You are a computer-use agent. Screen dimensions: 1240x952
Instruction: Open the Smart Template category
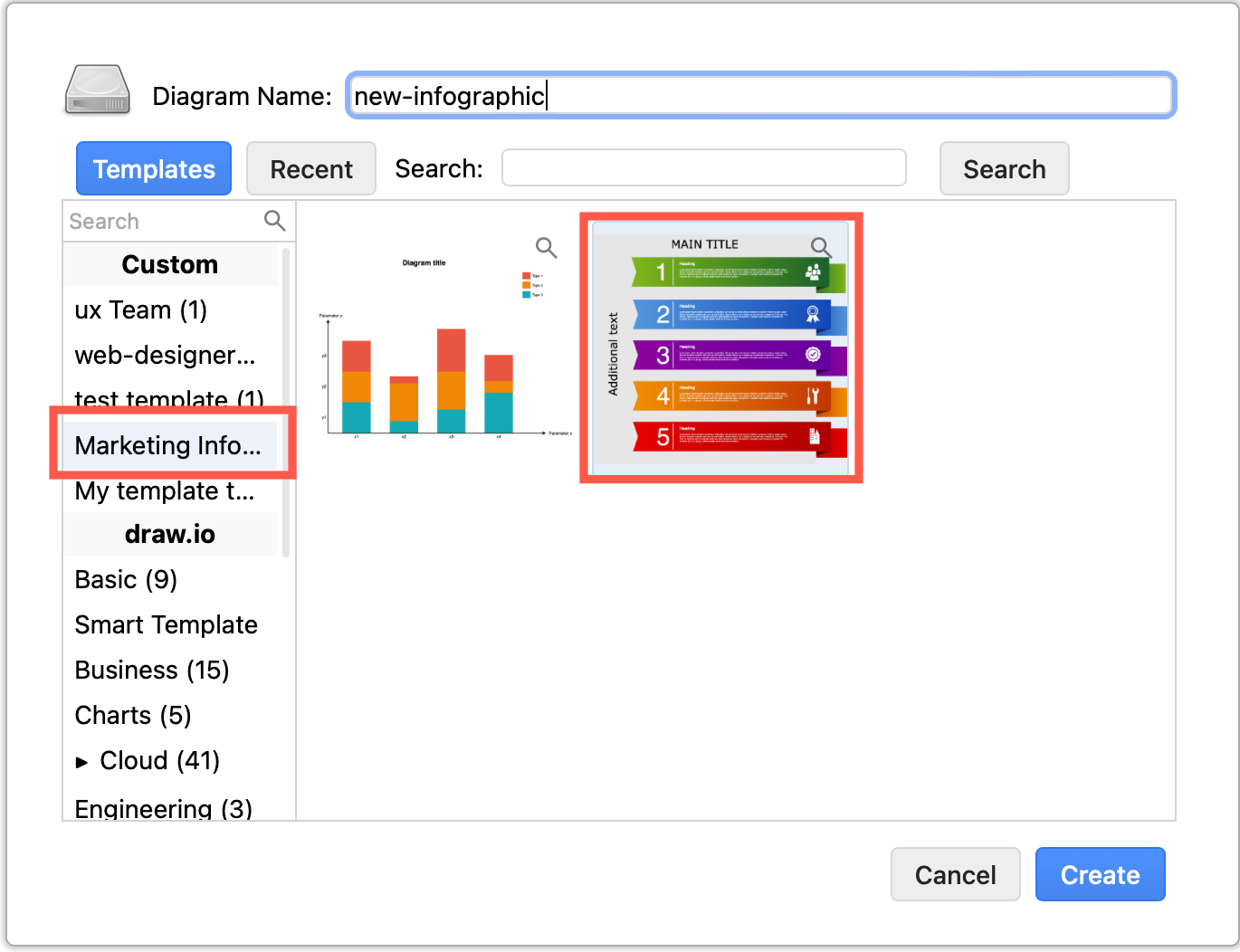pyautogui.click(x=166, y=624)
